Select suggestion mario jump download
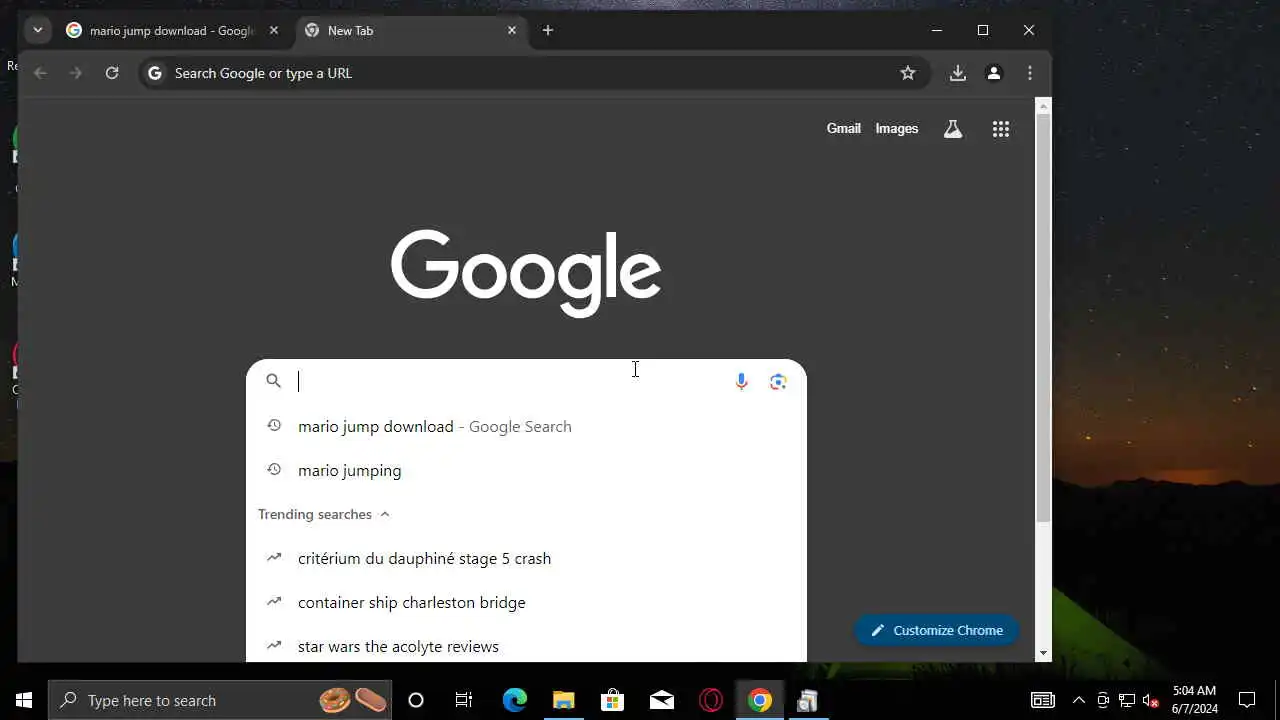Viewport: 1280px width, 720px height. tap(526, 426)
